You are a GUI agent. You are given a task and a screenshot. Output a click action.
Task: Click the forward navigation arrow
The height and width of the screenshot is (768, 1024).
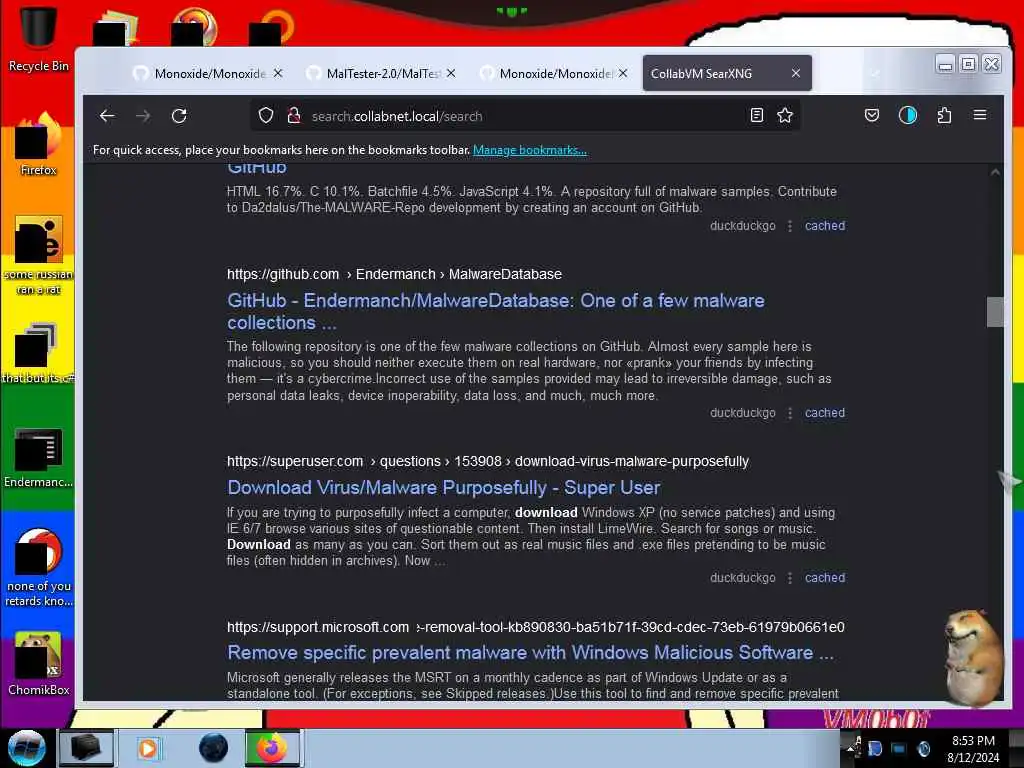(x=143, y=116)
